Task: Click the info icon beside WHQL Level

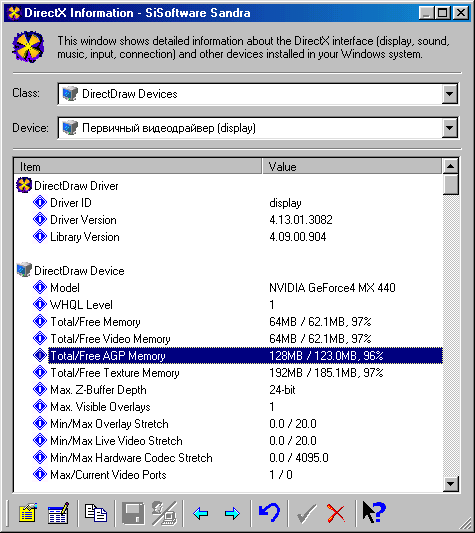Action: coord(40,304)
